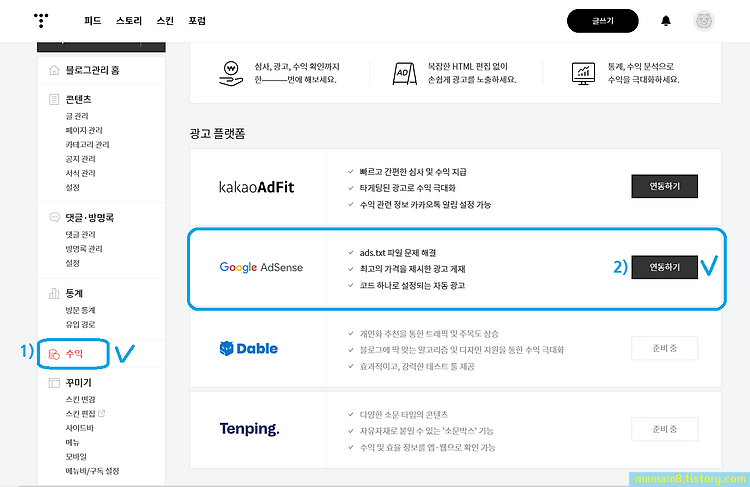The height and width of the screenshot is (487, 750).
Task: Click the bar chart icon beside 통계
Action: [x=54, y=293]
